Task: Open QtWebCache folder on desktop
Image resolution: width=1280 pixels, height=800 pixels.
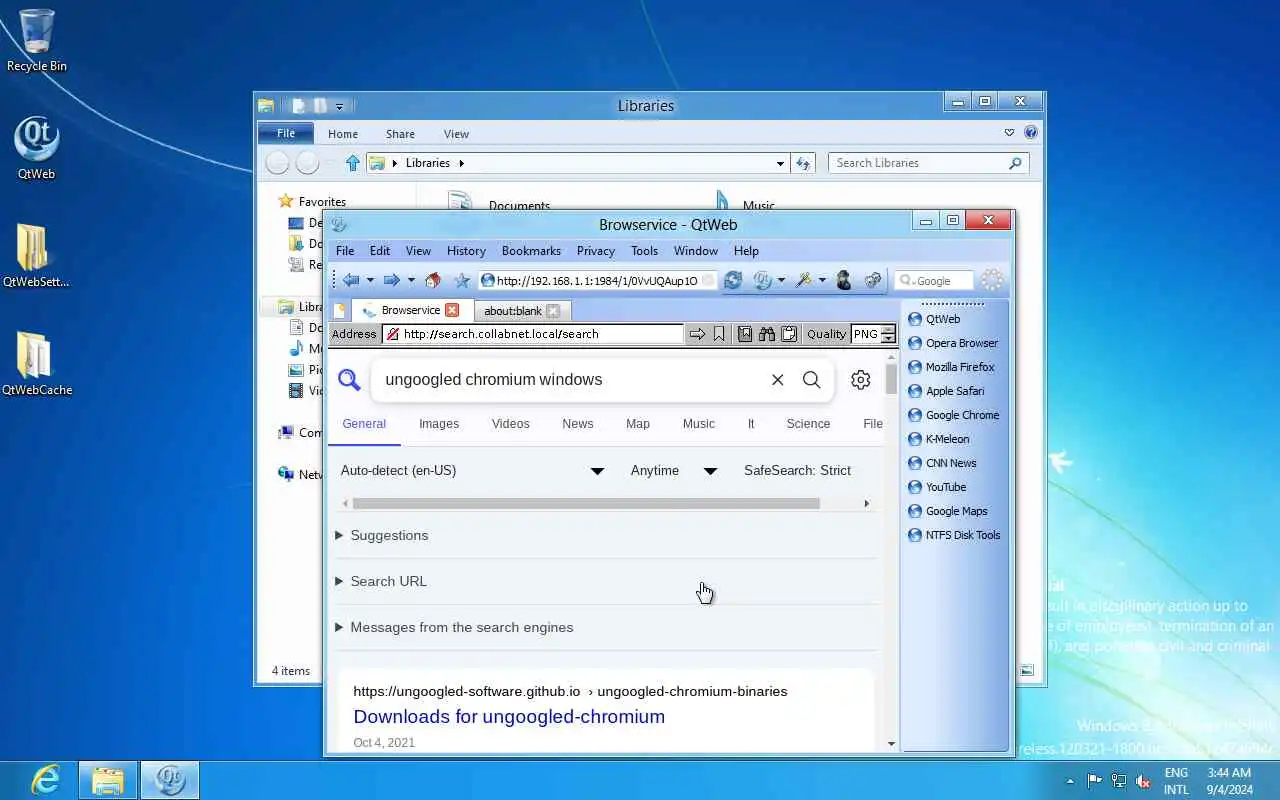Action: pyautogui.click(x=37, y=363)
